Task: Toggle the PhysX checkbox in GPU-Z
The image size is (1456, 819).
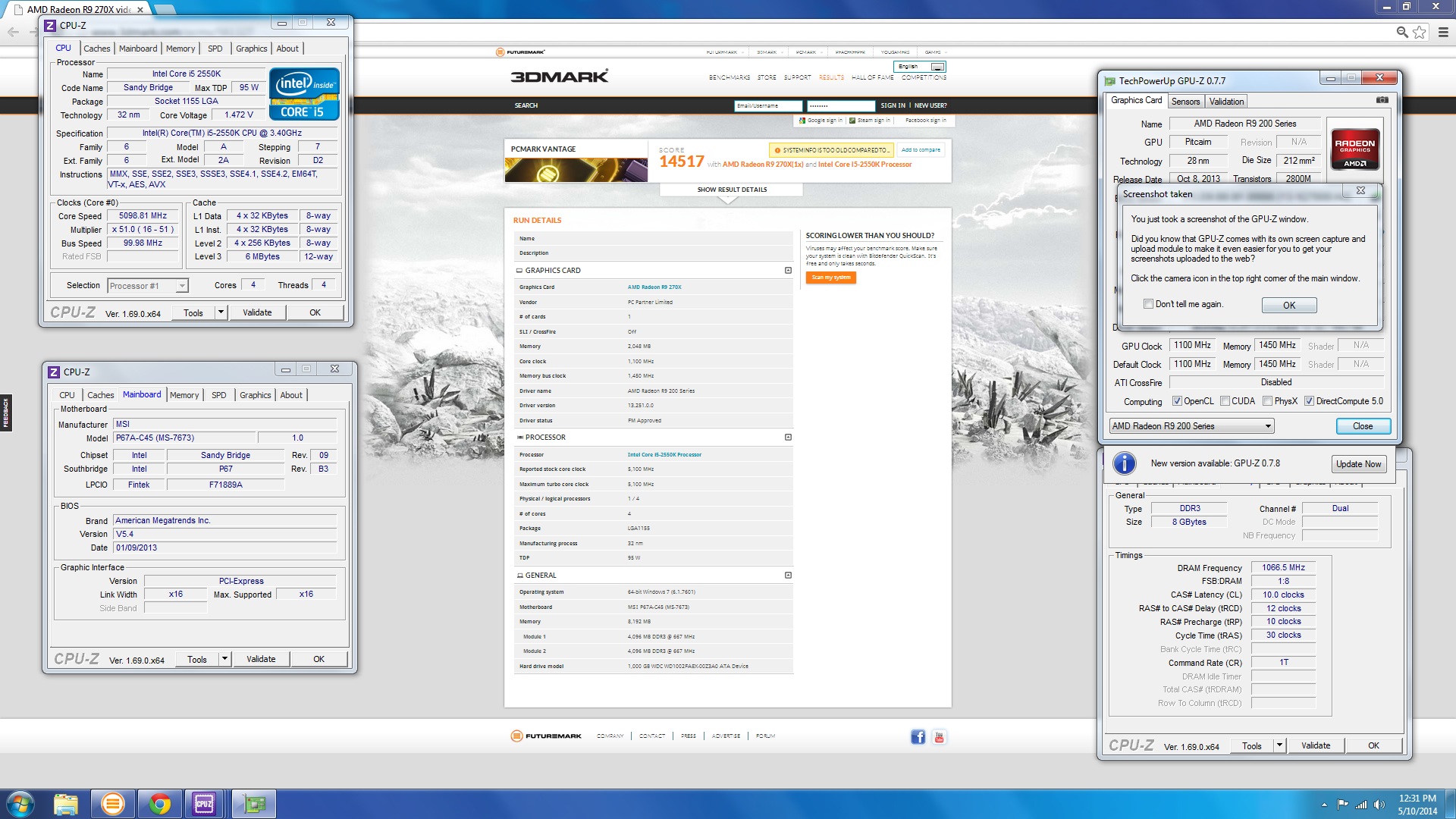Action: click(1267, 401)
